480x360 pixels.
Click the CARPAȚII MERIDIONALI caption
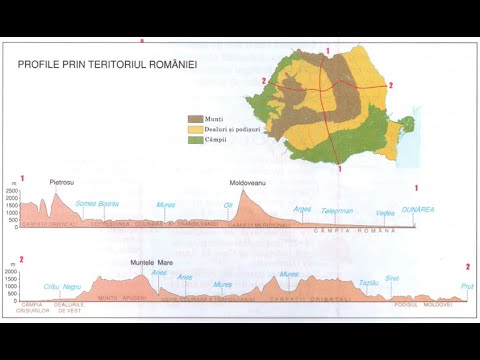click(260, 225)
